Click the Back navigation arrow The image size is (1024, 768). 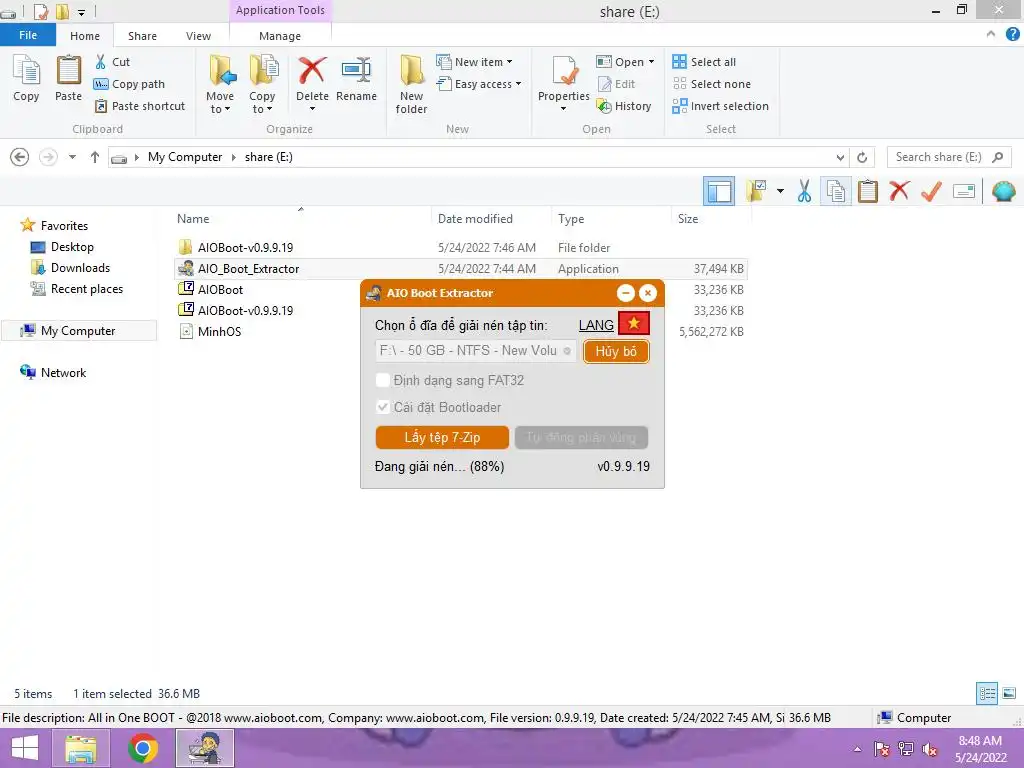tap(20, 157)
